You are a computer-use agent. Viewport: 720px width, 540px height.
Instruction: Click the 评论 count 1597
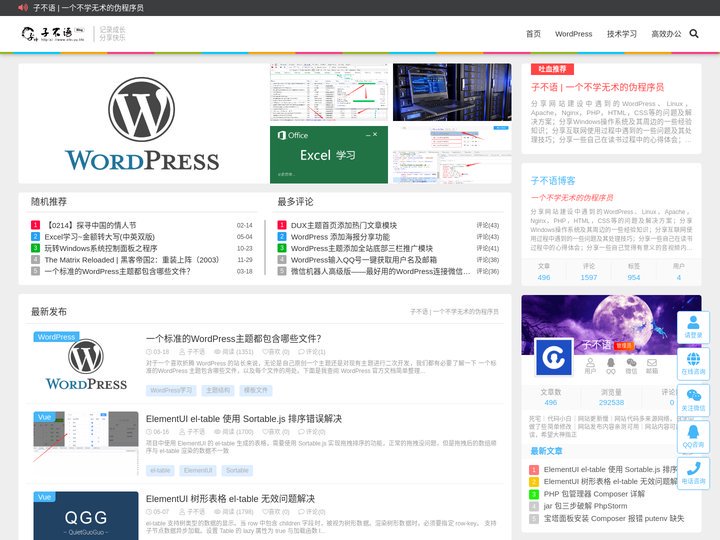click(589, 277)
